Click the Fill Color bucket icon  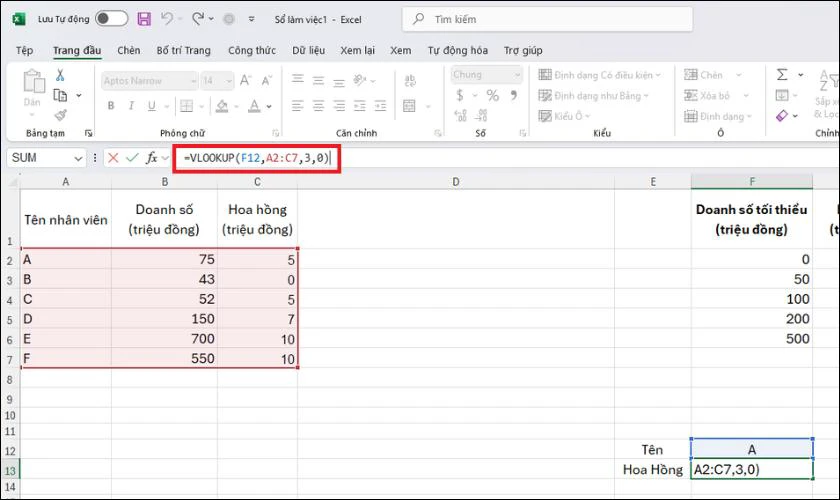222,106
